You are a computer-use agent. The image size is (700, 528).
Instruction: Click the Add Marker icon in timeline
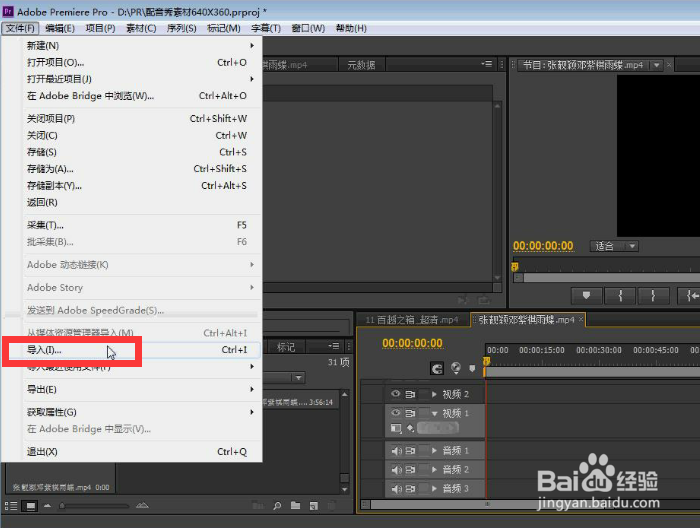(x=472, y=368)
